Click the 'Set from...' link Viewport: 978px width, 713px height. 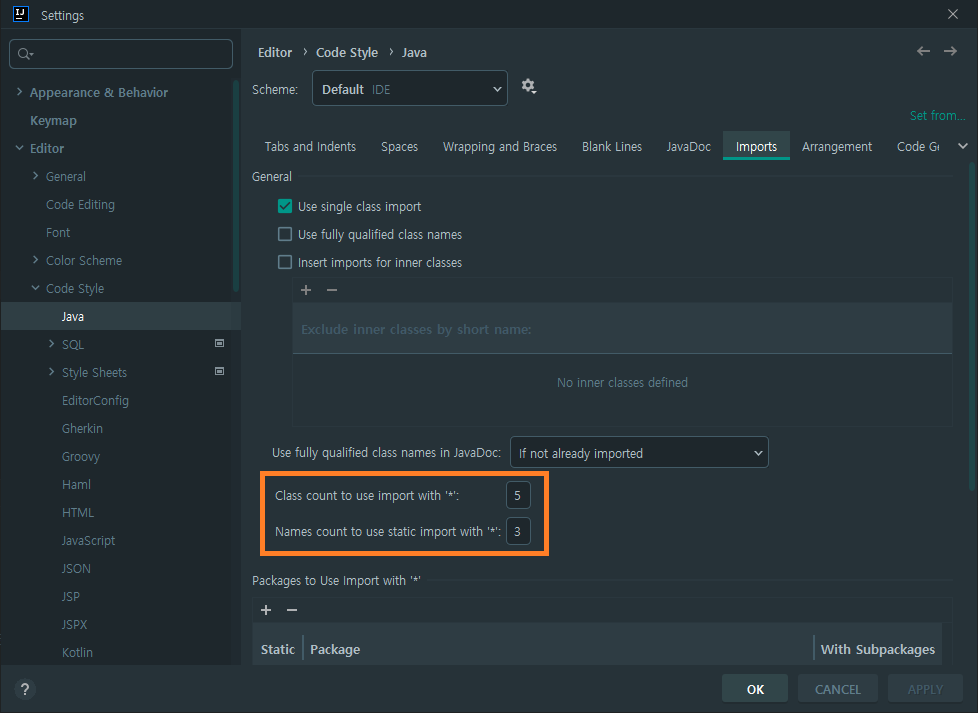point(936,115)
